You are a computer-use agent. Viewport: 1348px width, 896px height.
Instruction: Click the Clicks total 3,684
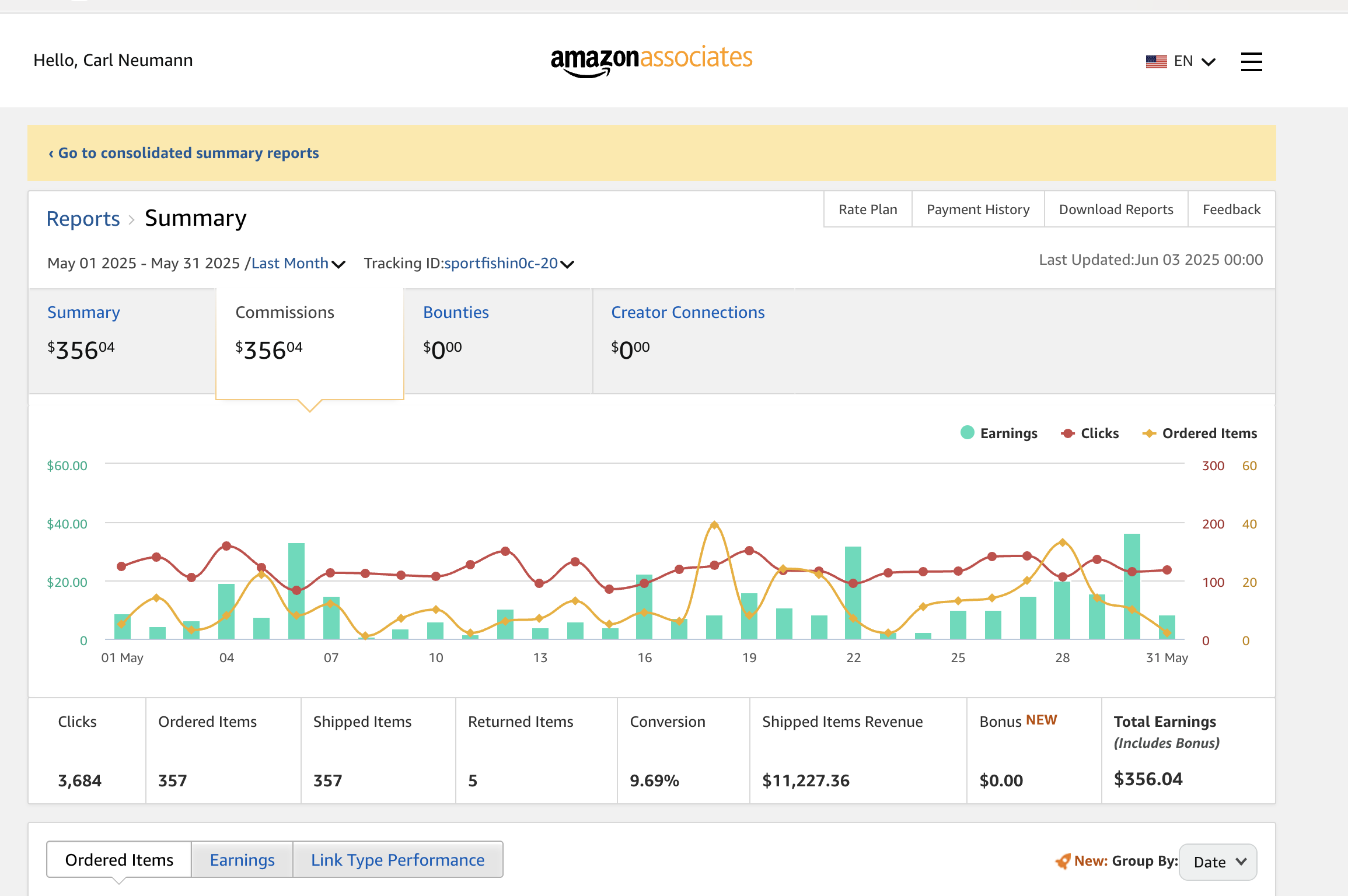pyautogui.click(x=80, y=780)
